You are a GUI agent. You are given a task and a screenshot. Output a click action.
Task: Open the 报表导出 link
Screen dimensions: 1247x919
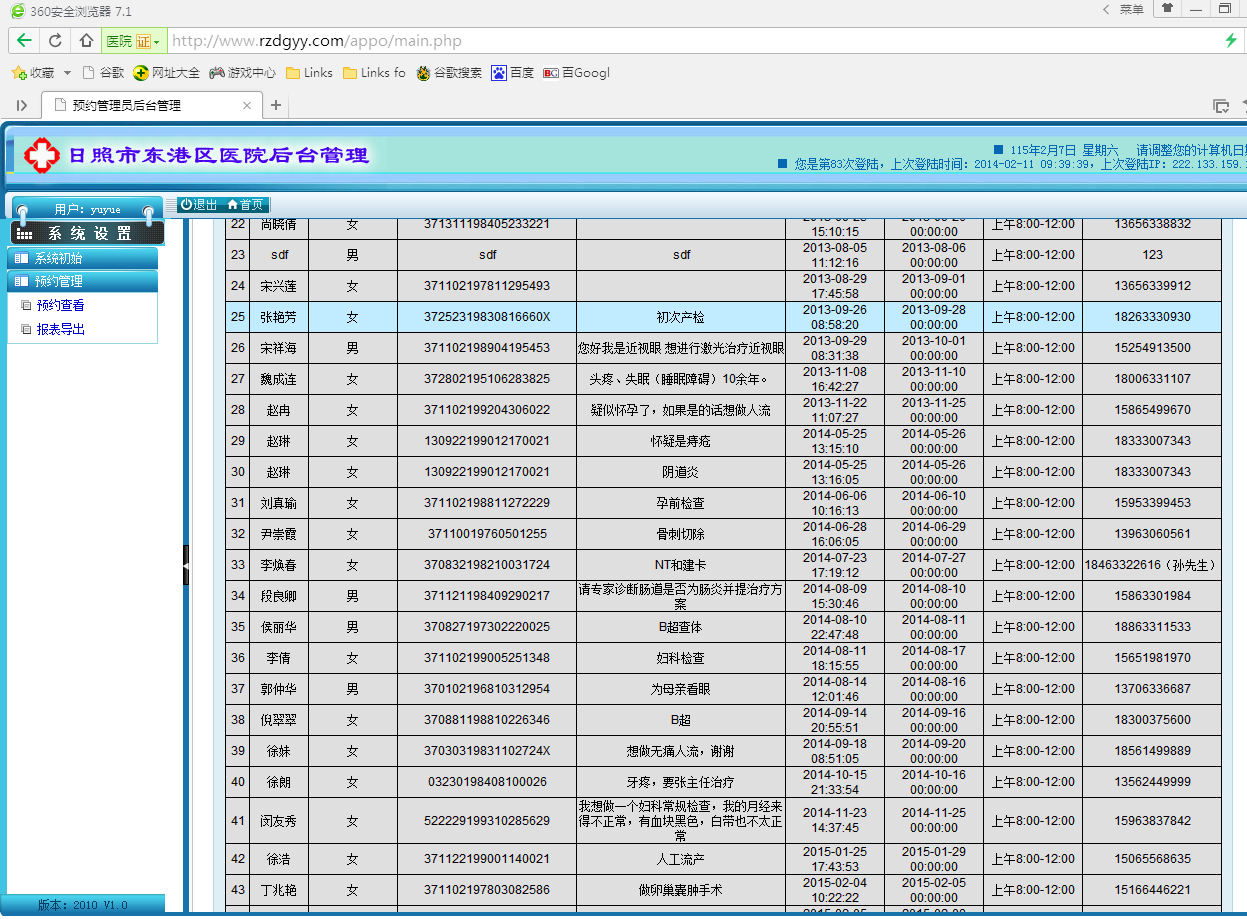click(60, 329)
